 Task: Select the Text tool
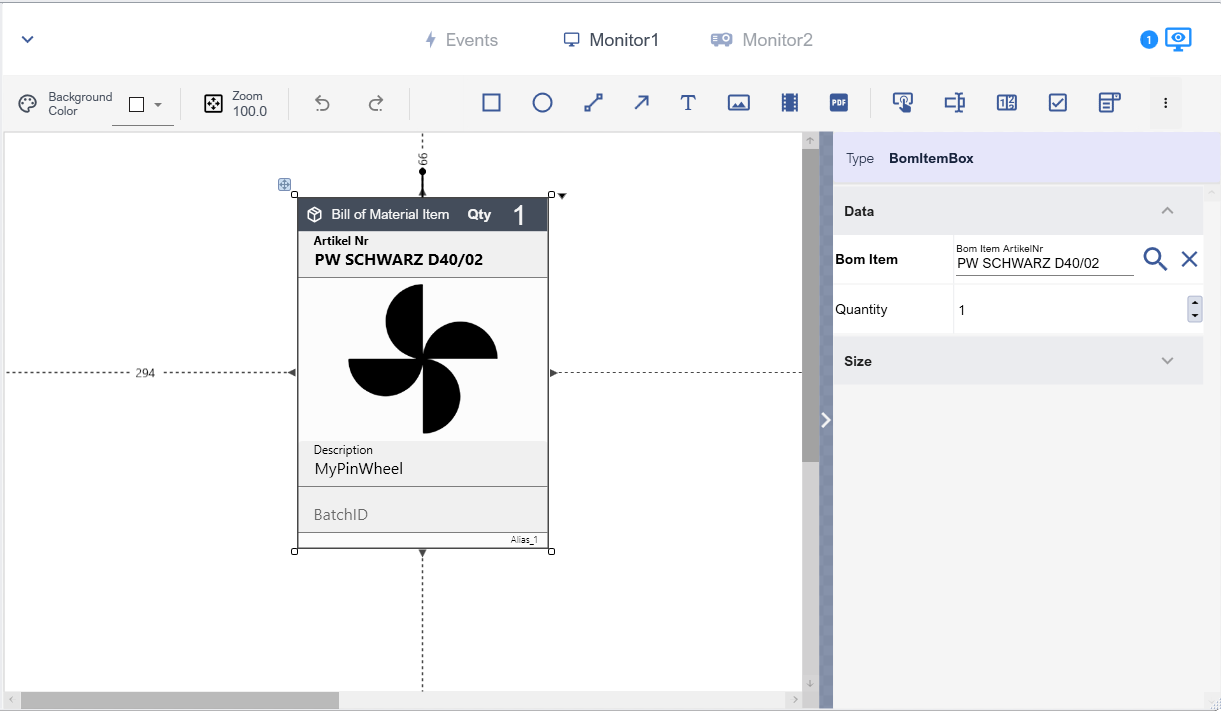click(x=688, y=103)
